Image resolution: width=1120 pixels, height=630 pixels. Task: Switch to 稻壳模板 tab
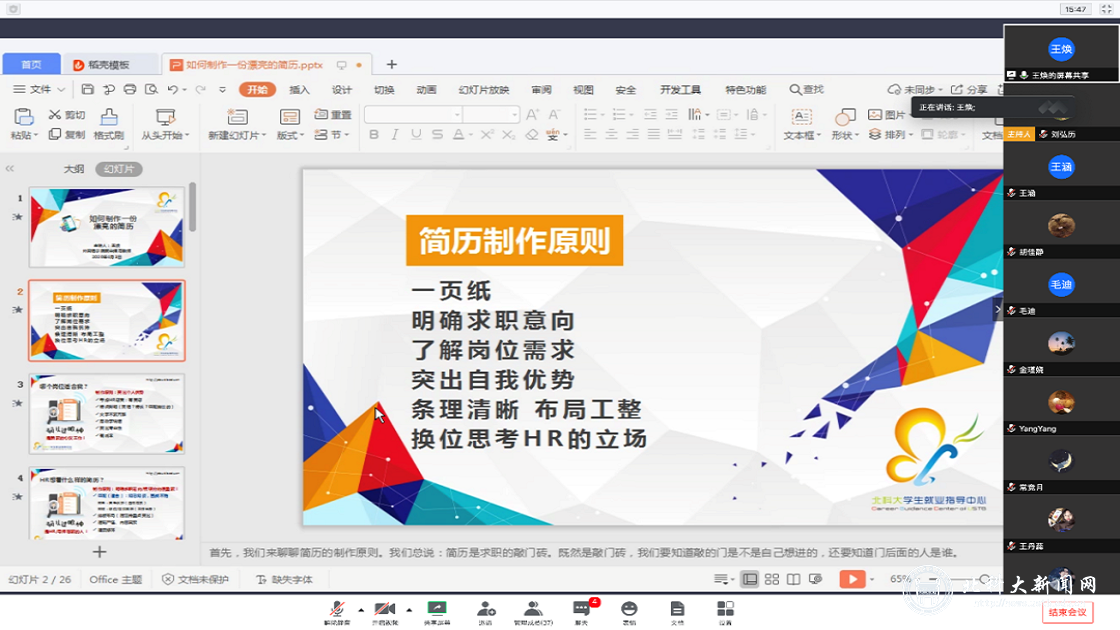tap(109, 64)
